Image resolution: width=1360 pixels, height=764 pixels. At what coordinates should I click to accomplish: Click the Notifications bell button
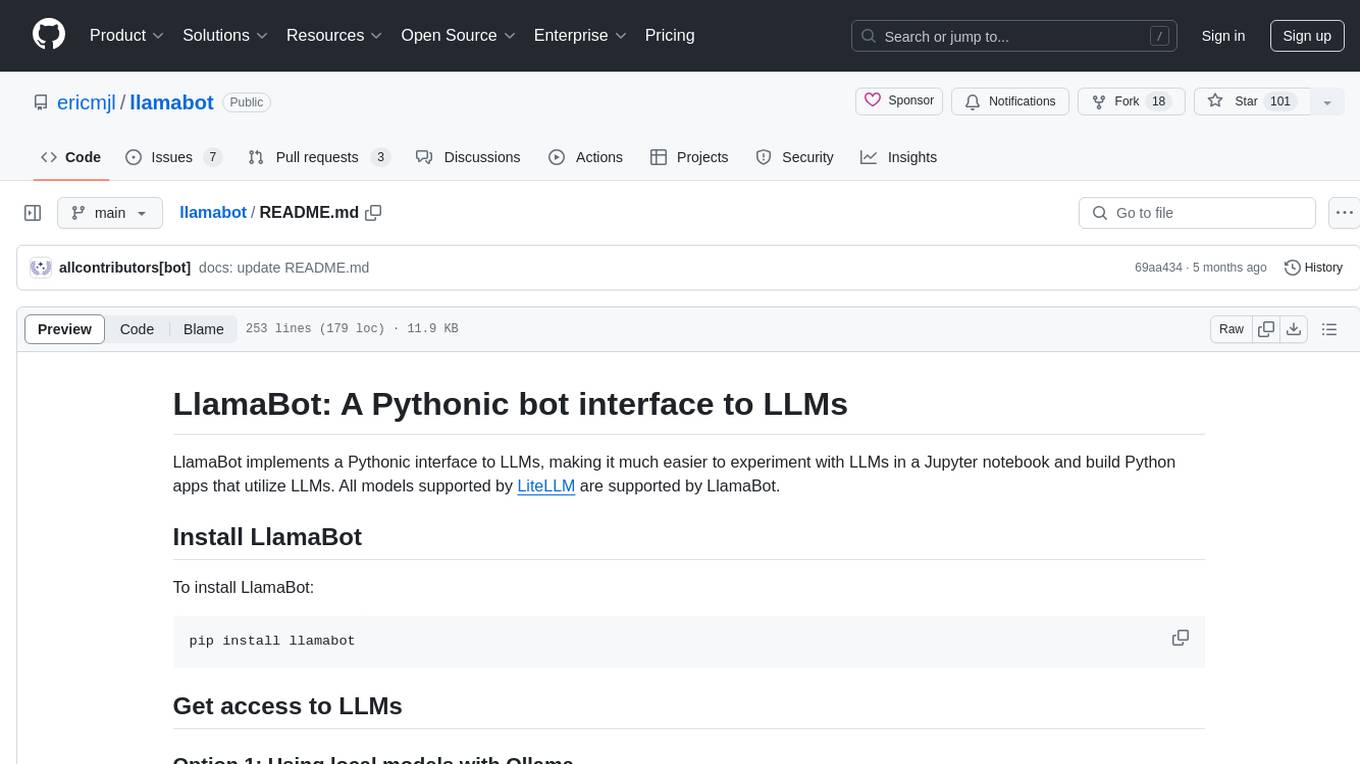point(1010,102)
